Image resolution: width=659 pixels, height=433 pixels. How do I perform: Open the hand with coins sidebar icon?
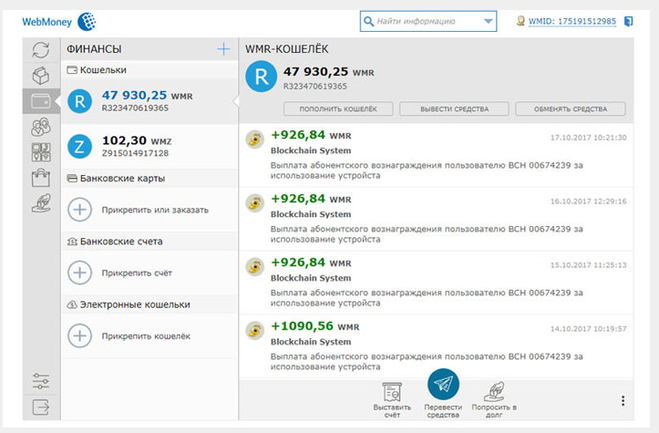point(41,203)
